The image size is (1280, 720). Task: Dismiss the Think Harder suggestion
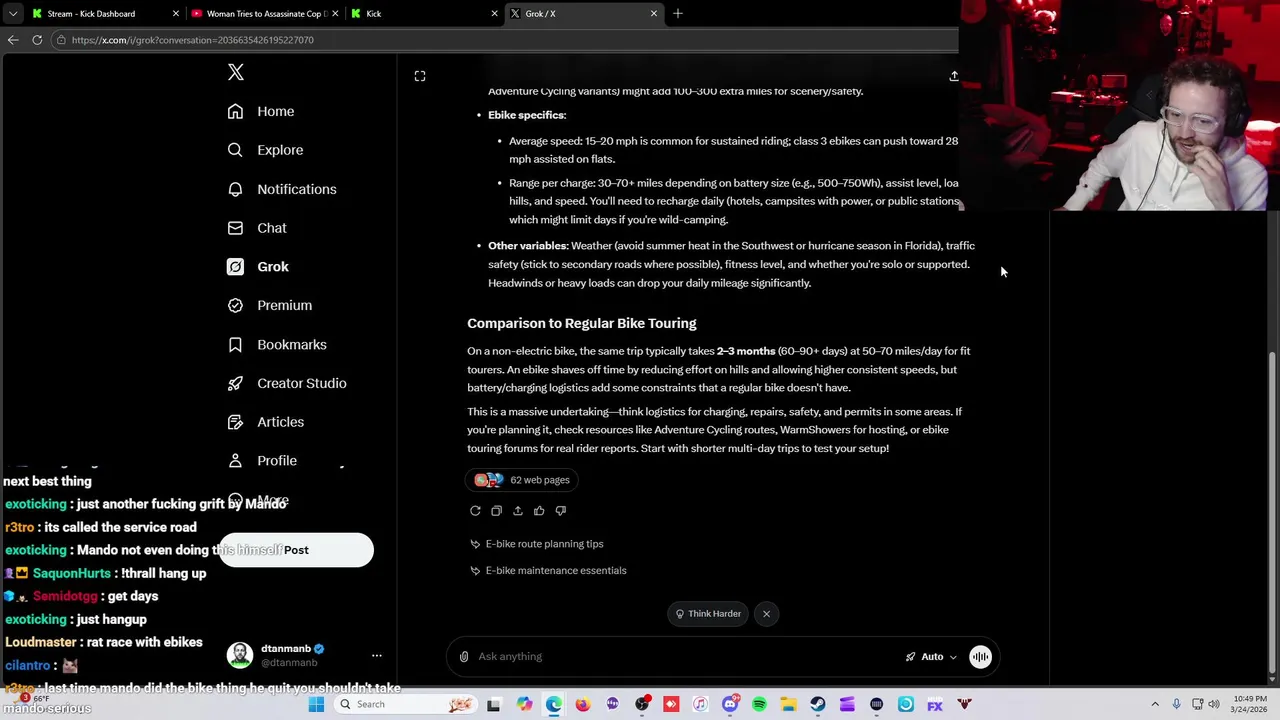[x=766, y=614]
